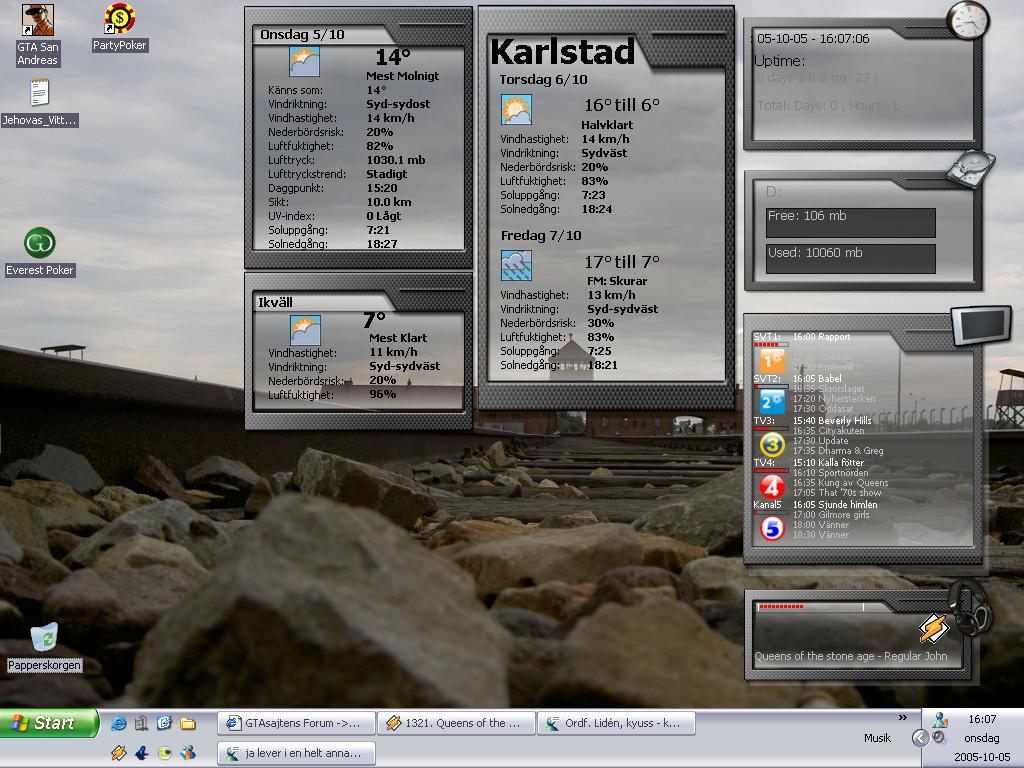Screen dimensions: 1024x768
Task: Choose the Kanal5 channel logo
Action: (x=771, y=527)
